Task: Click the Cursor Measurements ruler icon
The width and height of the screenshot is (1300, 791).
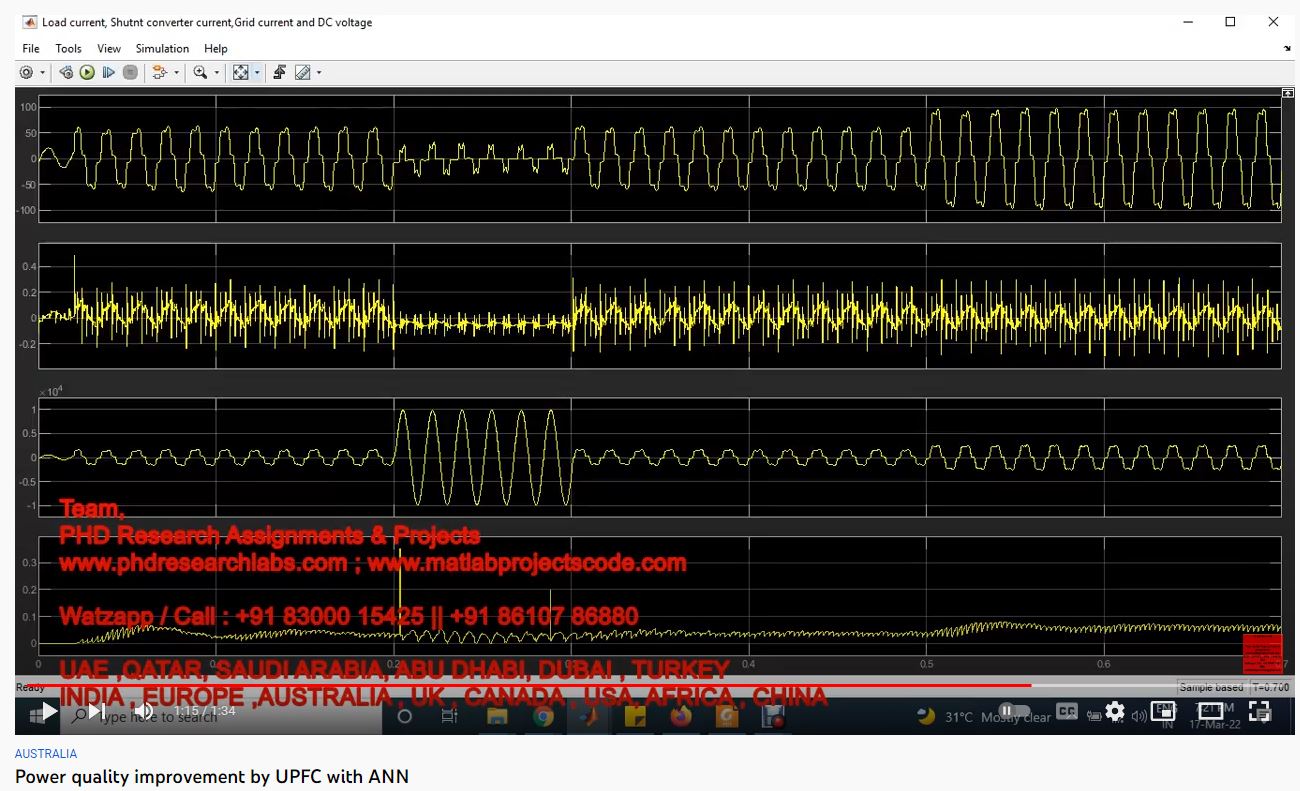Action: point(302,73)
